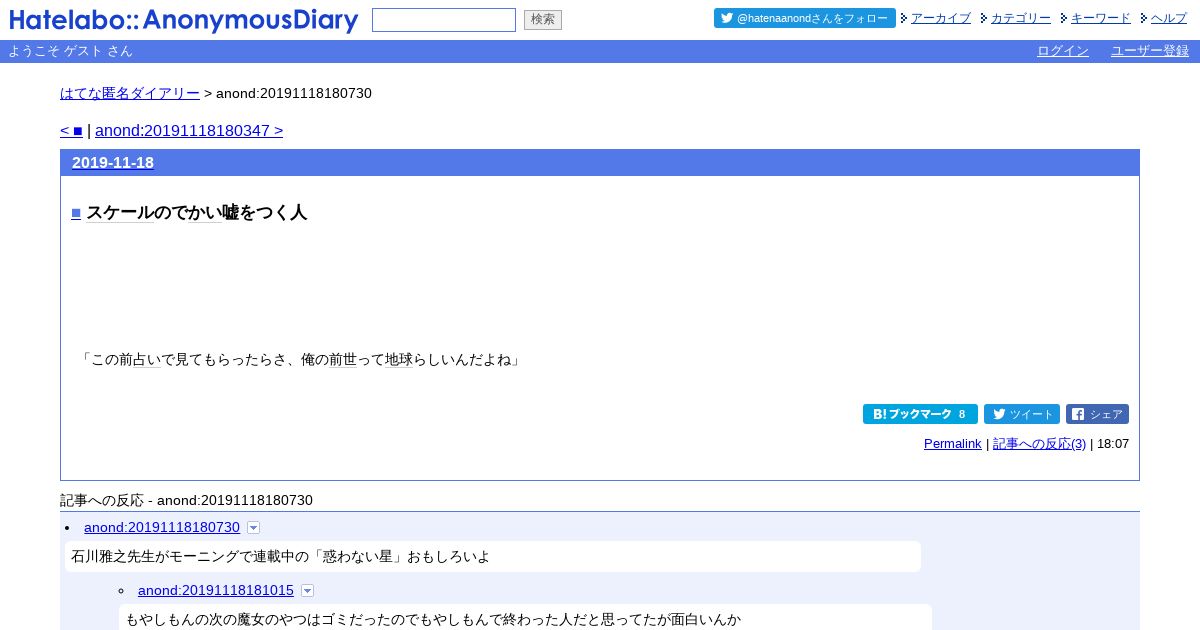Open the Permalink link
1200x630 pixels.
coord(953,443)
